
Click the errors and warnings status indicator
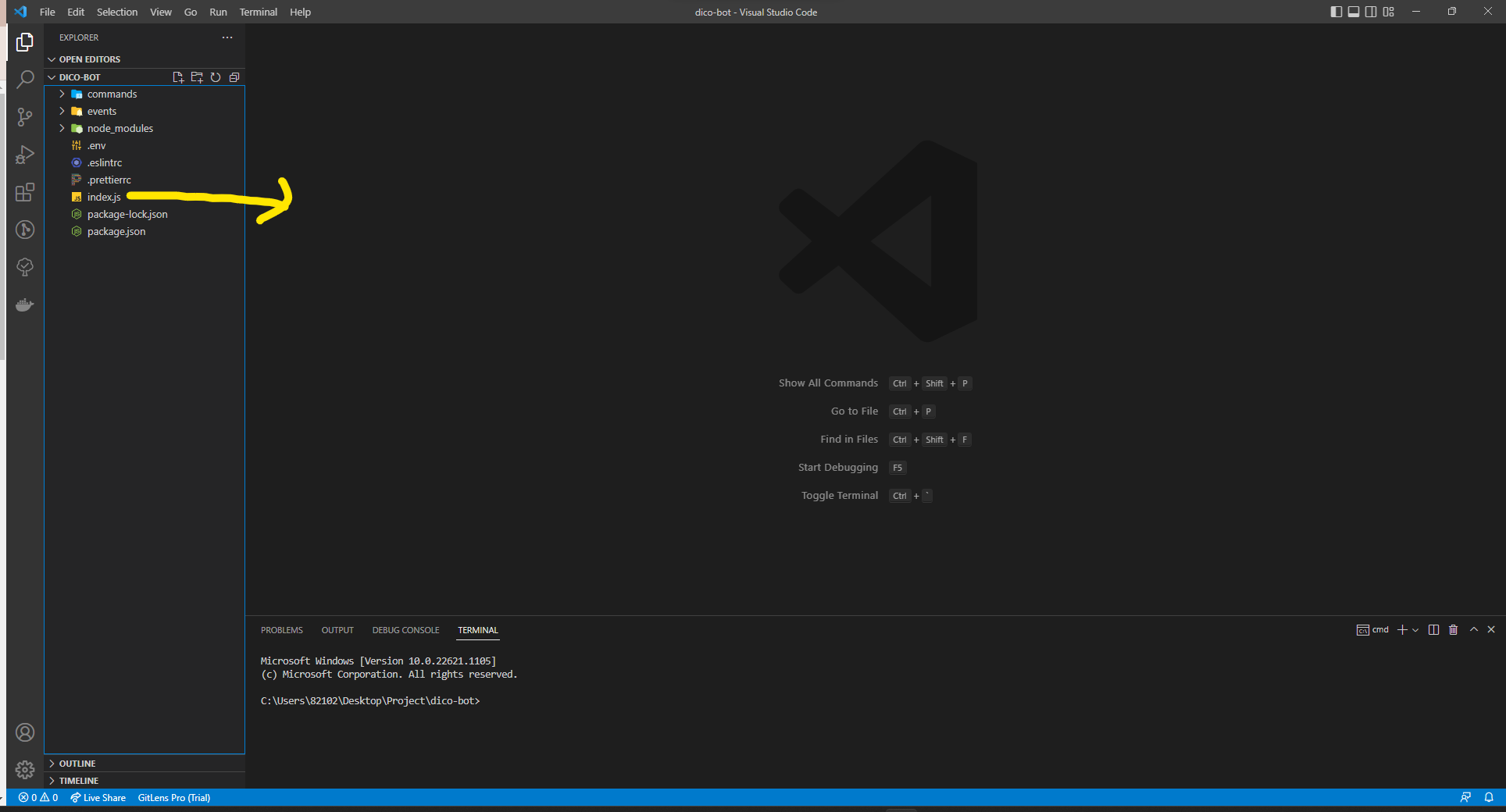pyautogui.click(x=38, y=797)
